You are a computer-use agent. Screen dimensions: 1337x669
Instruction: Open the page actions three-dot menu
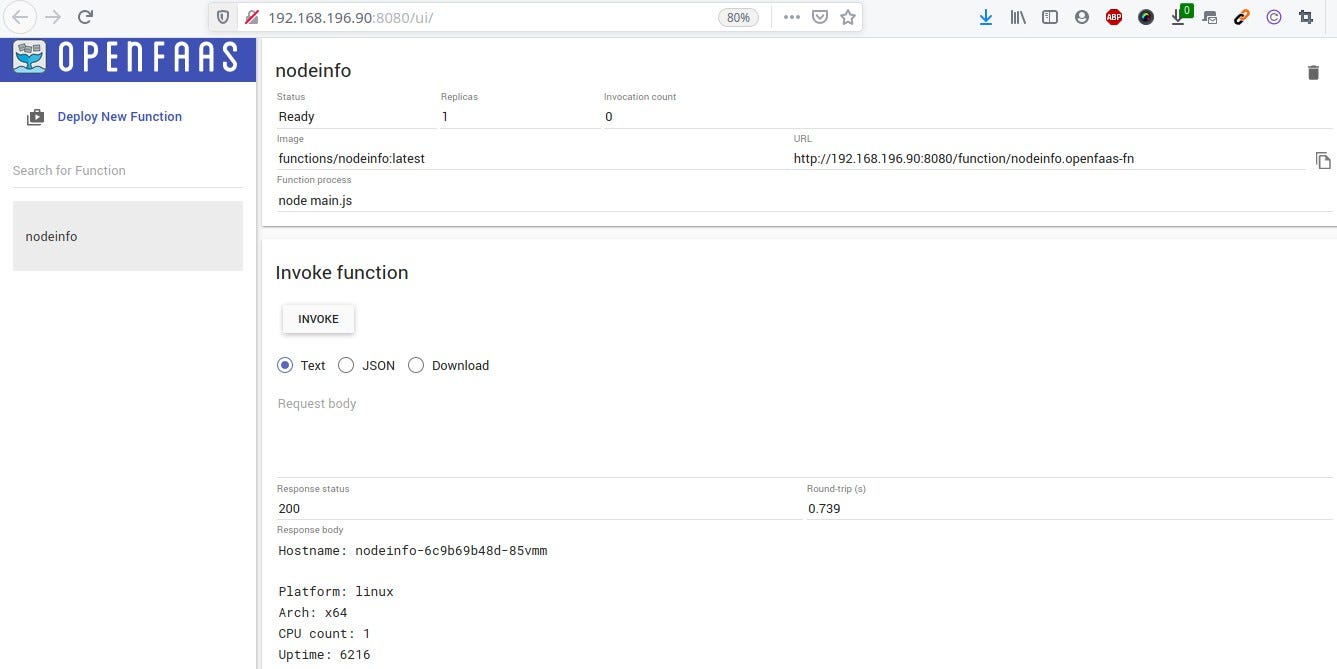pyautogui.click(x=791, y=17)
